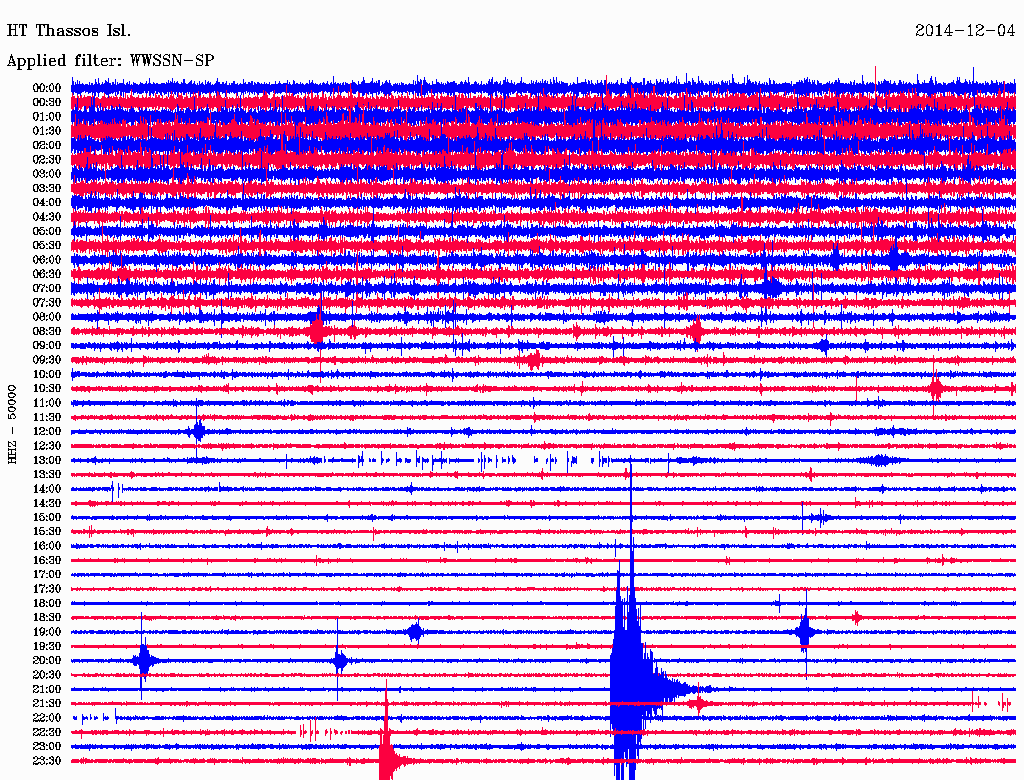
Task: Click the 05:30 time label
Action: 47,246
